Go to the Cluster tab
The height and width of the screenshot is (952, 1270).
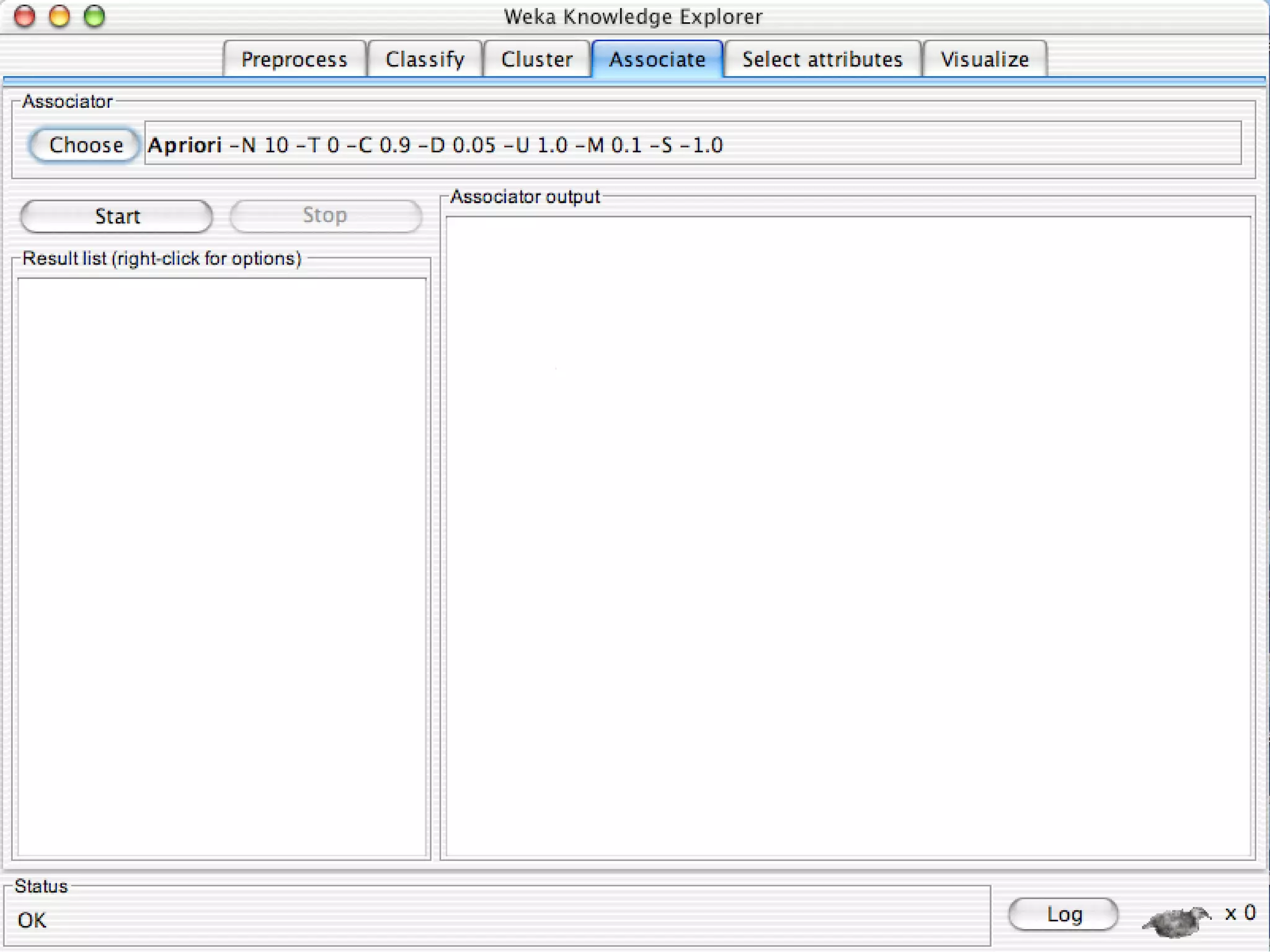[536, 59]
